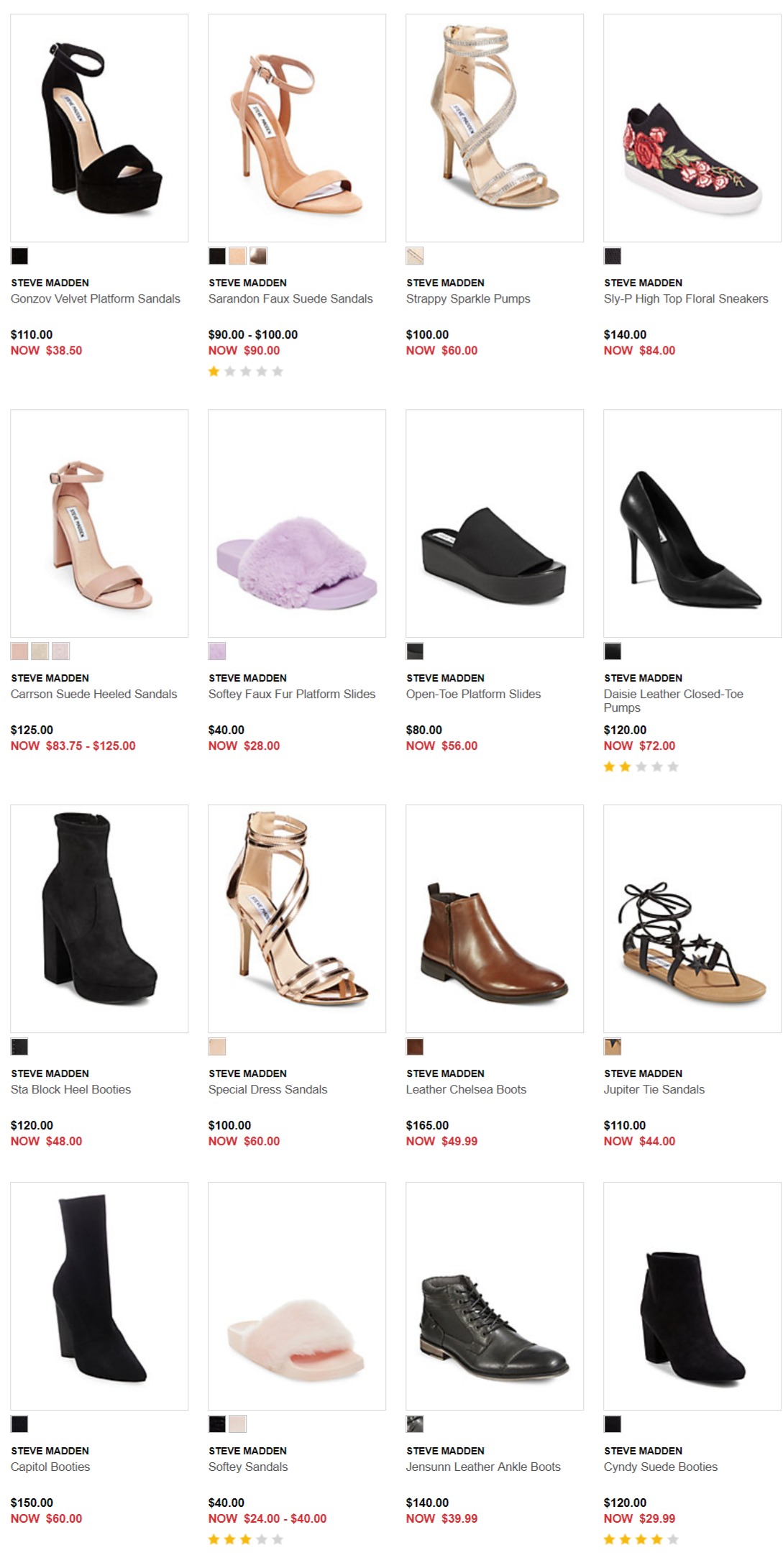Go to Sta Block Heel Booties page

point(71,1090)
